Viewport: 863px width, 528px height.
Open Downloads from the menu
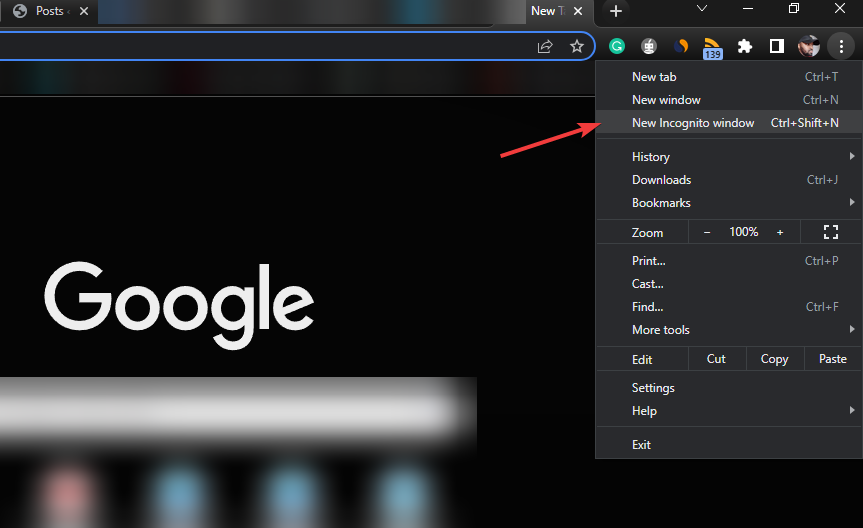click(x=729, y=180)
